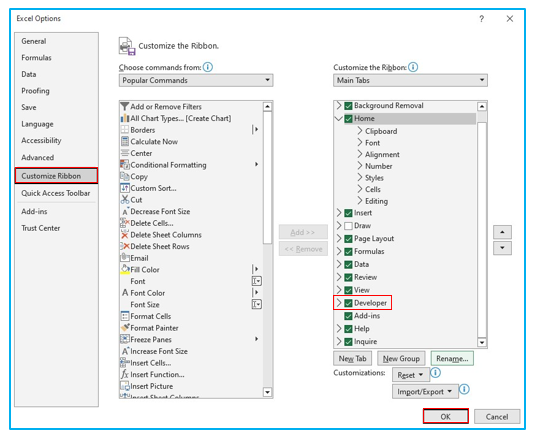Click the Fill Color bucket icon
This screenshot has height=441, width=537.
(x=125, y=269)
